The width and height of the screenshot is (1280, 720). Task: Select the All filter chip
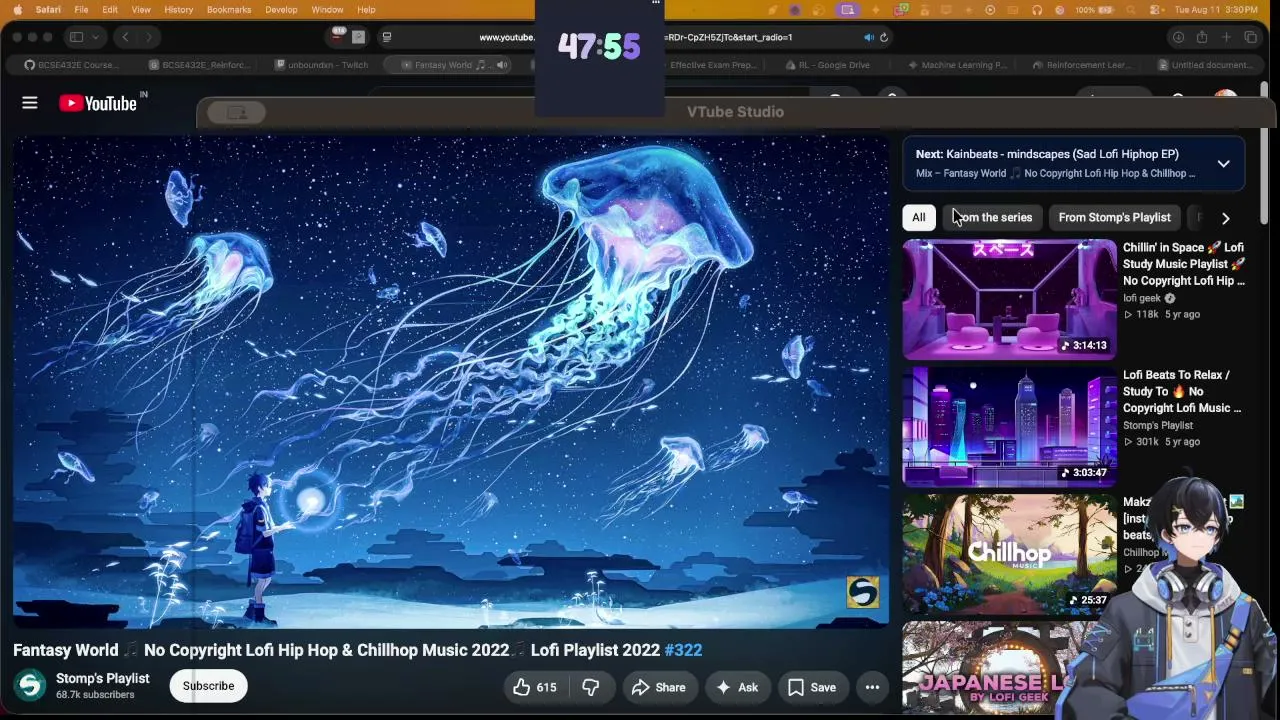918,217
